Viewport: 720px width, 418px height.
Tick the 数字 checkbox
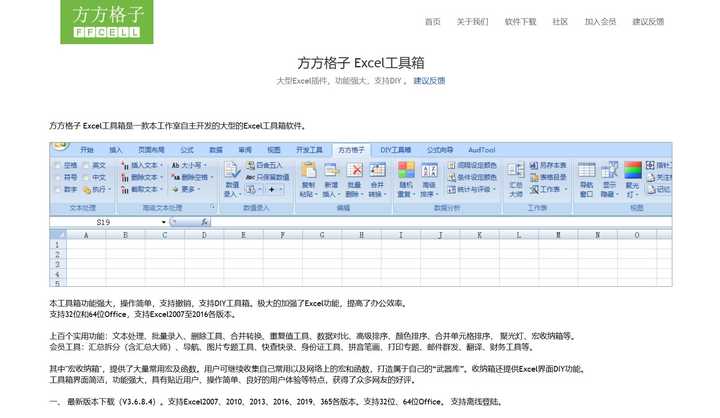click(57, 189)
